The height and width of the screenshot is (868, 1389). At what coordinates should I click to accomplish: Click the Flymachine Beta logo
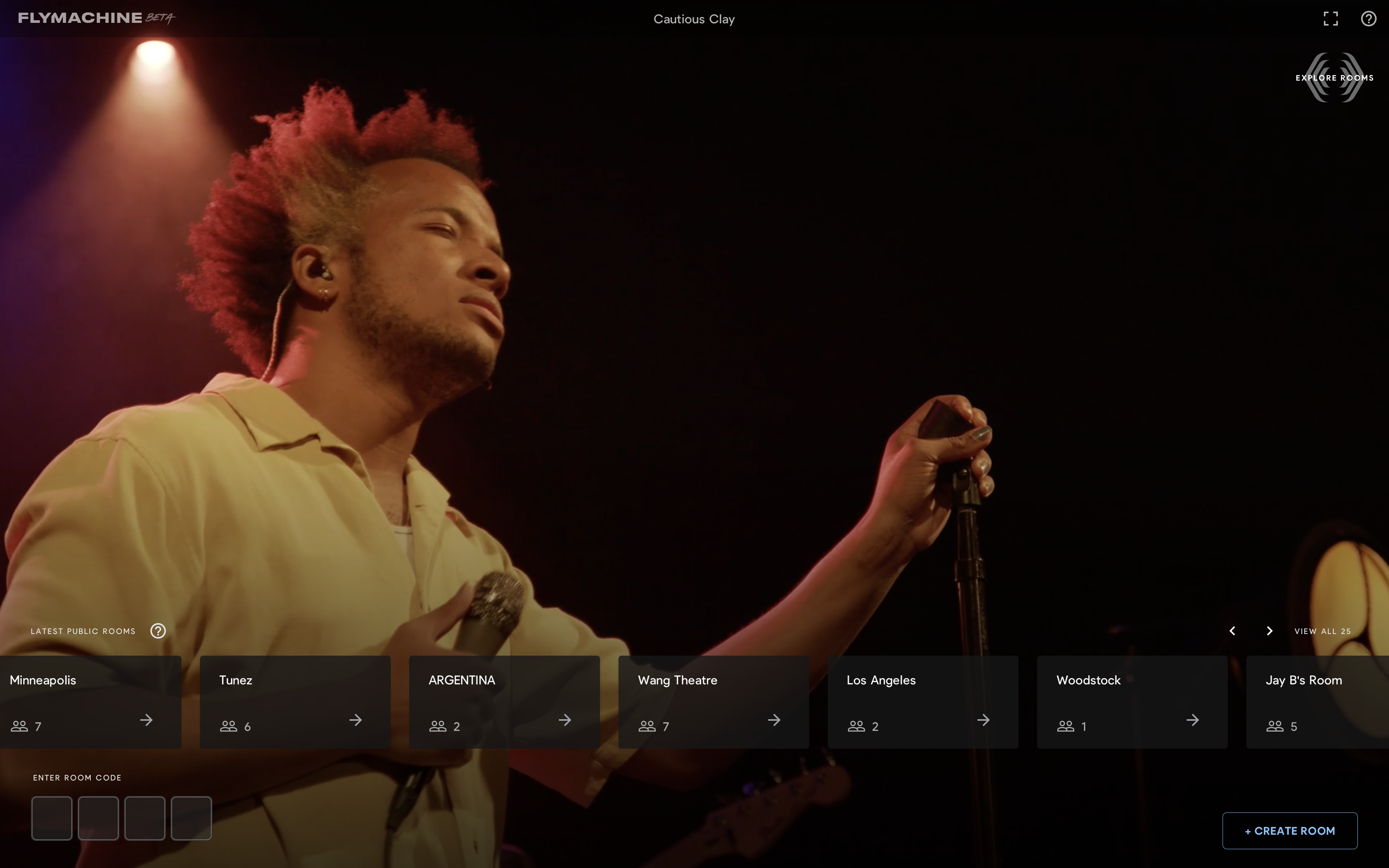click(96, 18)
